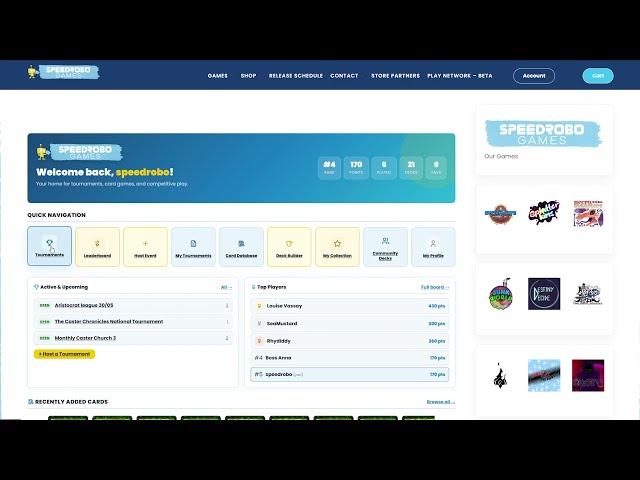This screenshot has width=640, height=480.
Task: Click the #4 rank stat tile
Action: pos(329,168)
